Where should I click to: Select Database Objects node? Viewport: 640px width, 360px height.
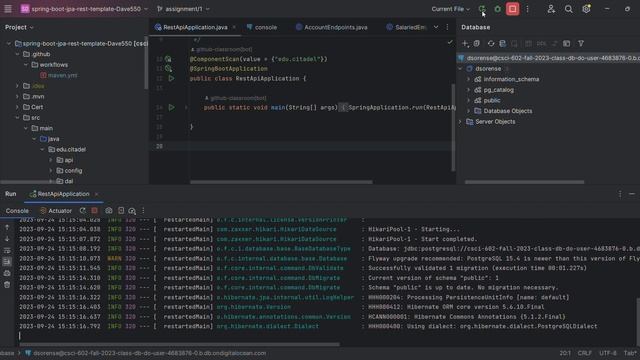tap(503, 111)
